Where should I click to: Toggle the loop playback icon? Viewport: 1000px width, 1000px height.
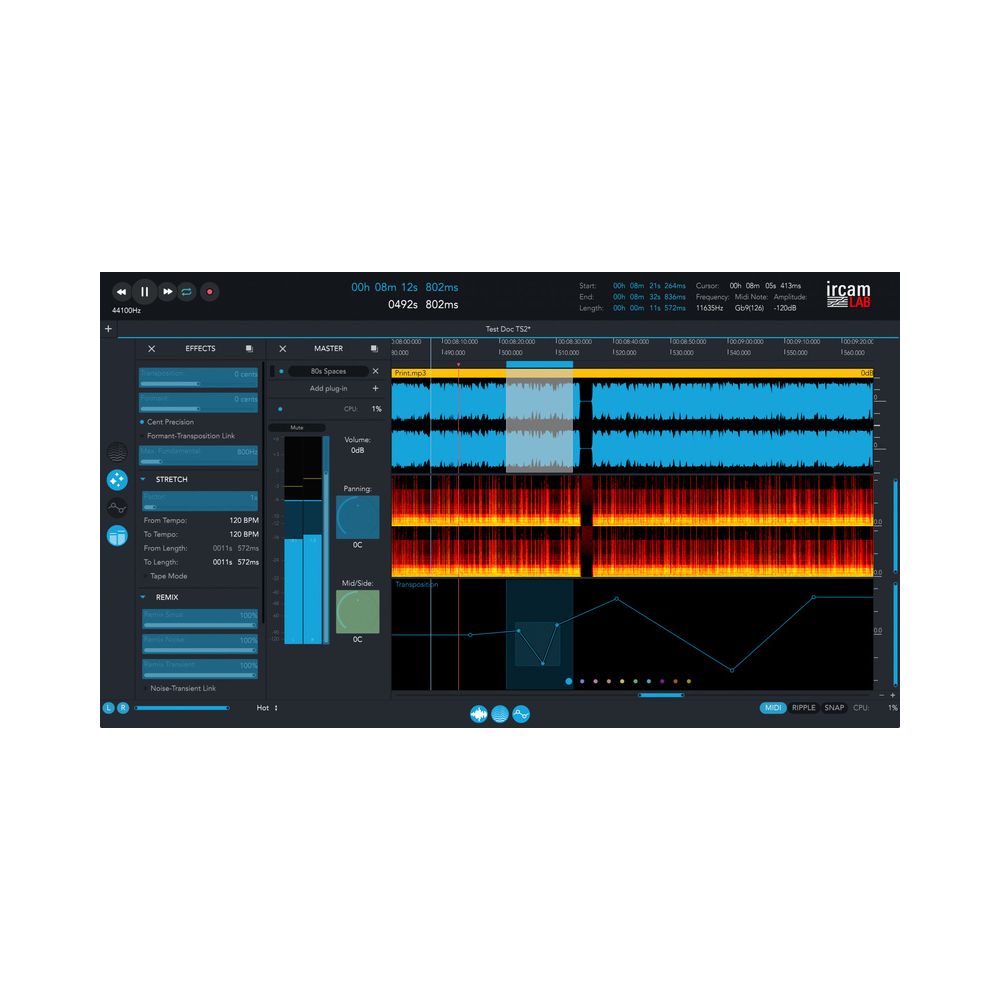(187, 292)
